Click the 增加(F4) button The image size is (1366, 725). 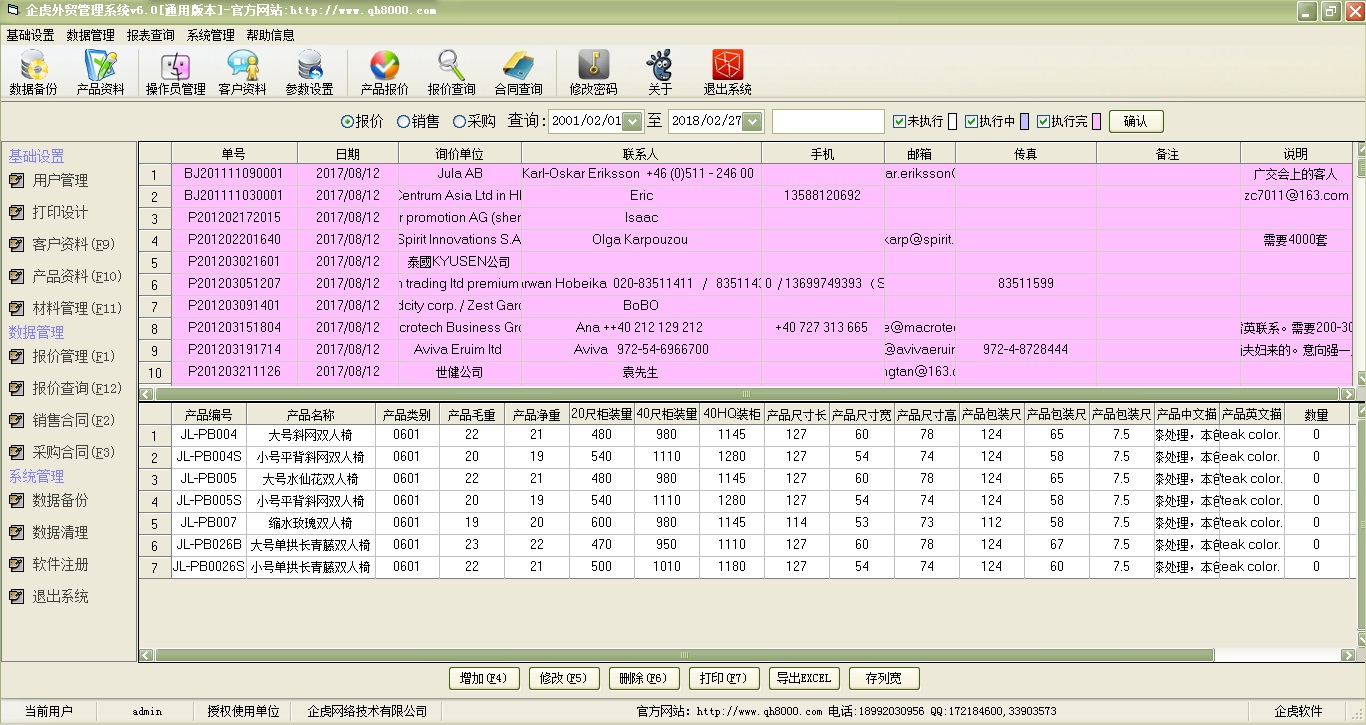pyautogui.click(x=484, y=678)
